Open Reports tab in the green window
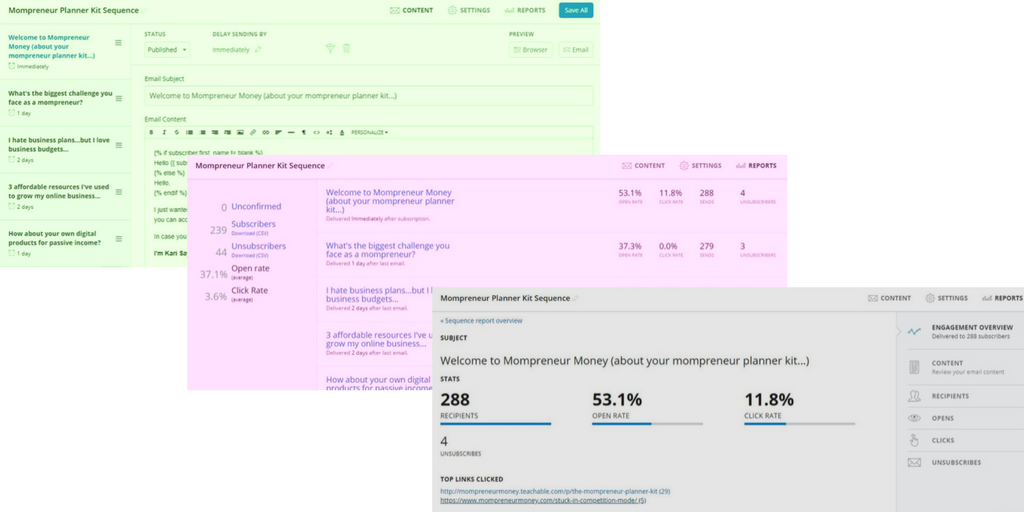 [526, 10]
